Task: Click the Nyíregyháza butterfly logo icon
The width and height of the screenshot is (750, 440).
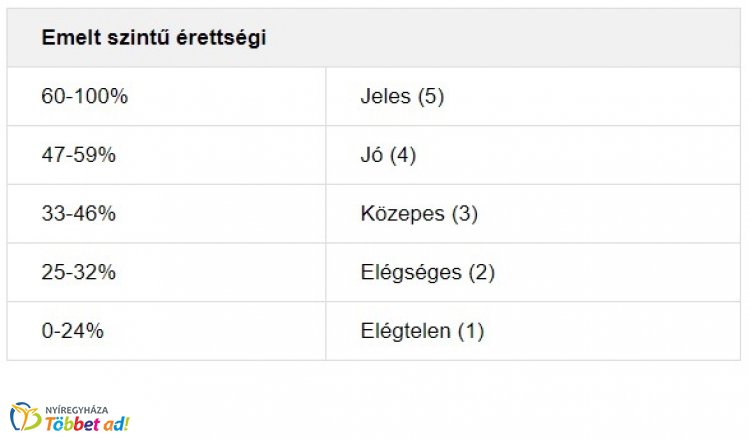Action: (26, 417)
